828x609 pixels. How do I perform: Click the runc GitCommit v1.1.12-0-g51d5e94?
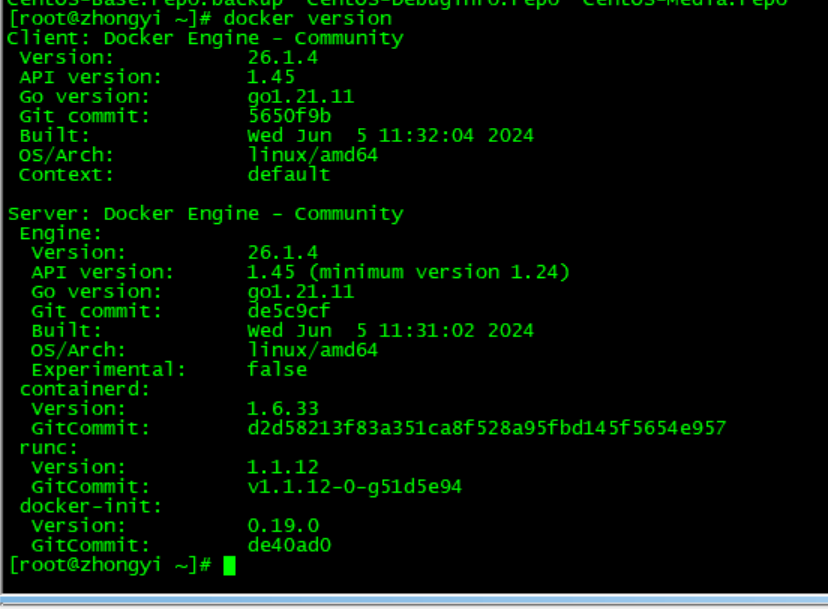tap(354, 487)
